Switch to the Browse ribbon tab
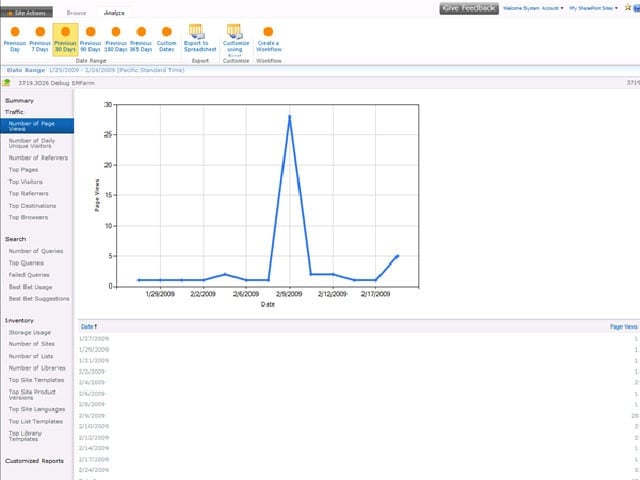The image size is (640, 480). [76, 13]
